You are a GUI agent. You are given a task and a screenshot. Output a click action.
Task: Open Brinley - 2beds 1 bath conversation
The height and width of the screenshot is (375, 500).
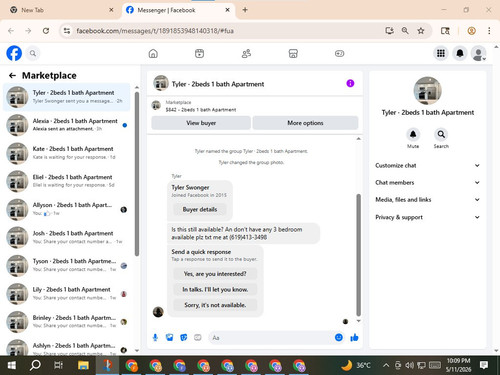[x=67, y=322]
